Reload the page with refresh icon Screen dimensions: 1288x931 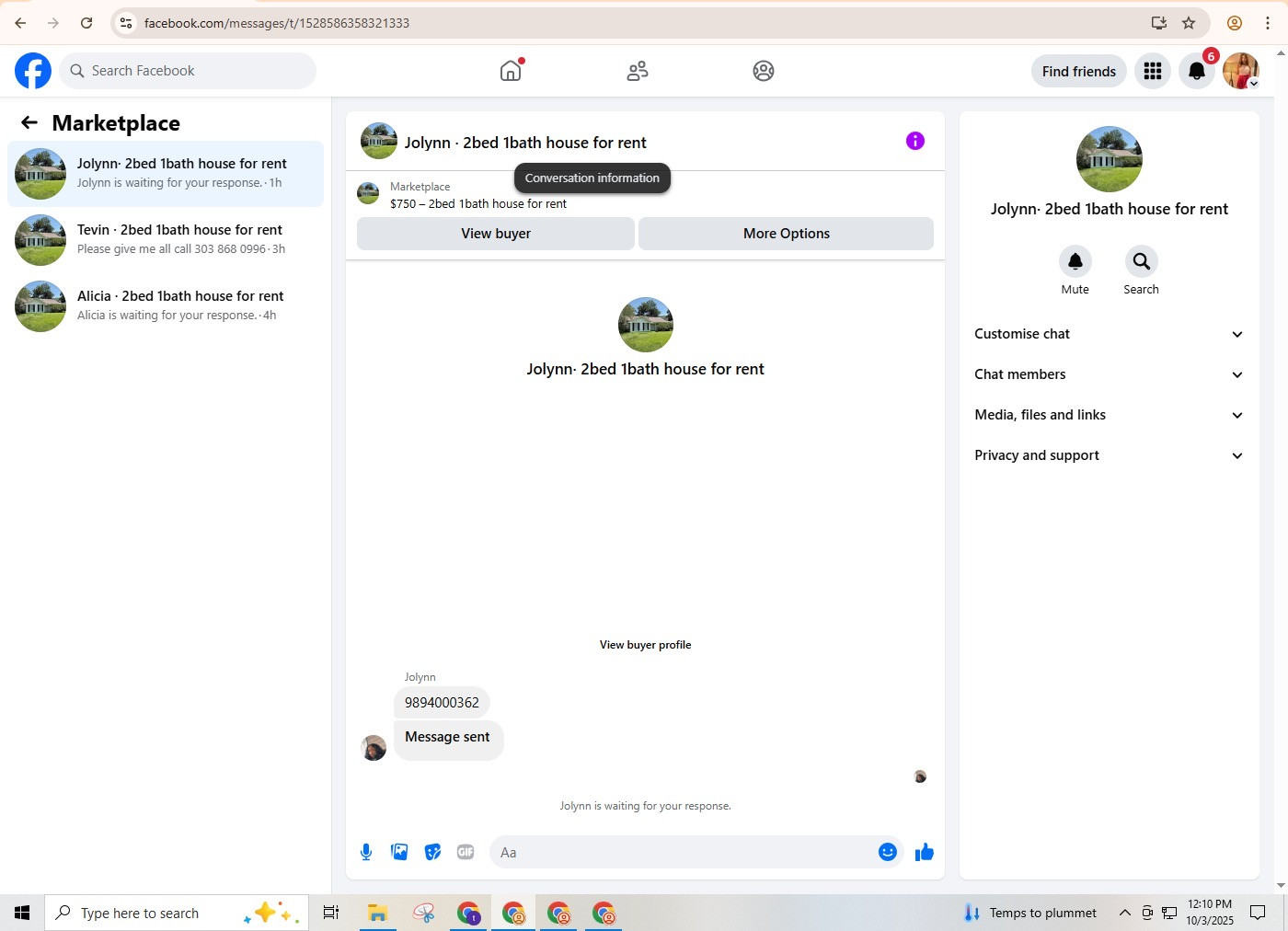pos(86,23)
